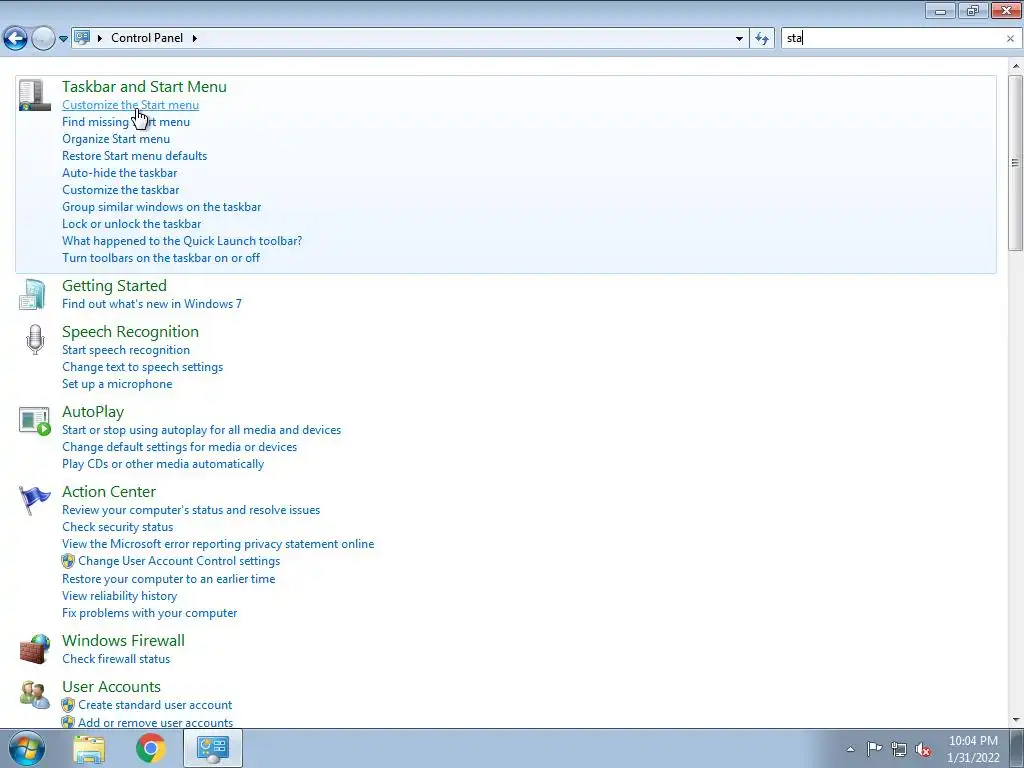Click the User Accounts people icon
Screen dimensions: 1024x768
point(35,695)
